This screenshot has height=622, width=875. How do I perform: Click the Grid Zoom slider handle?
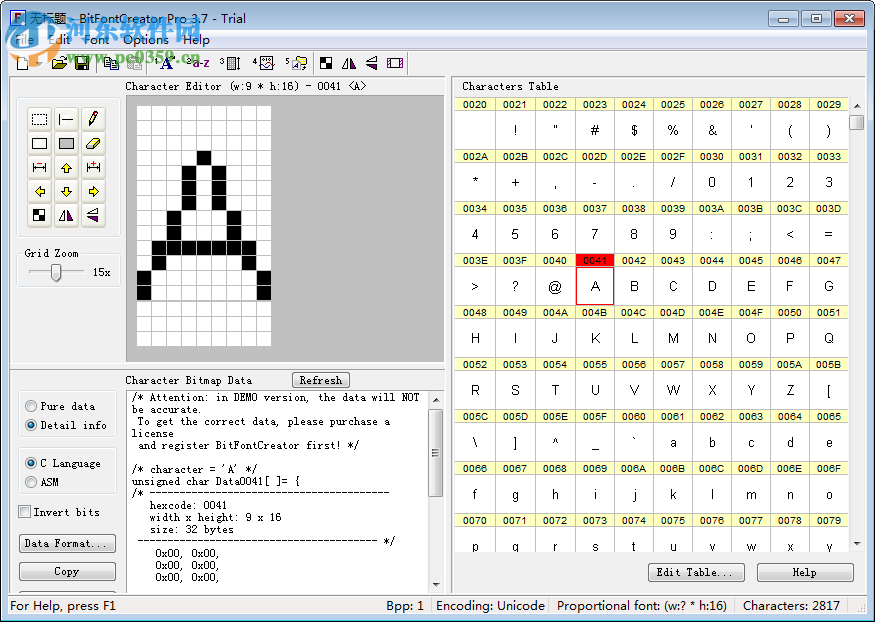tap(56, 272)
